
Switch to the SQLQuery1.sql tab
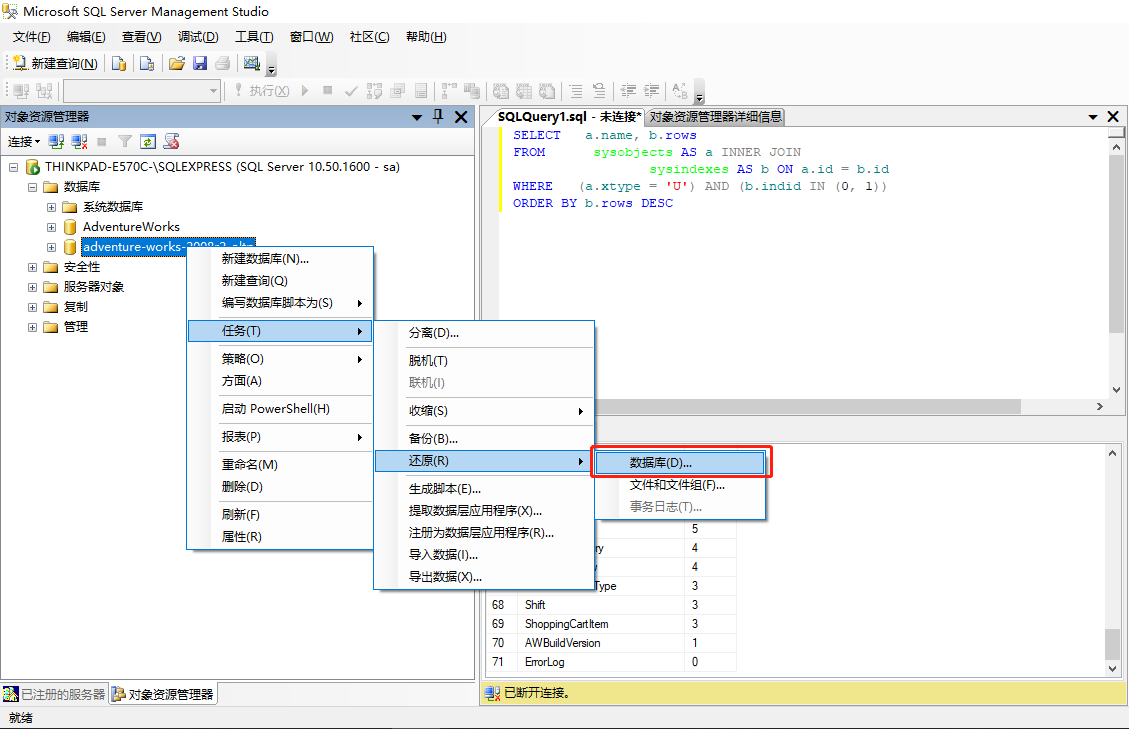click(x=569, y=117)
